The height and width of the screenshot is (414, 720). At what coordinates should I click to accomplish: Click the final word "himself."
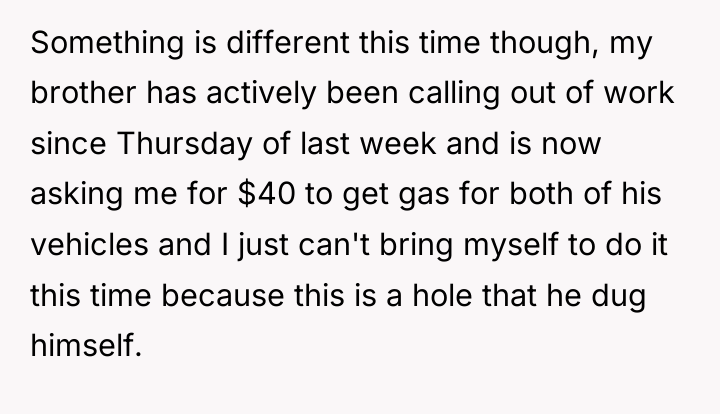(85, 345)
